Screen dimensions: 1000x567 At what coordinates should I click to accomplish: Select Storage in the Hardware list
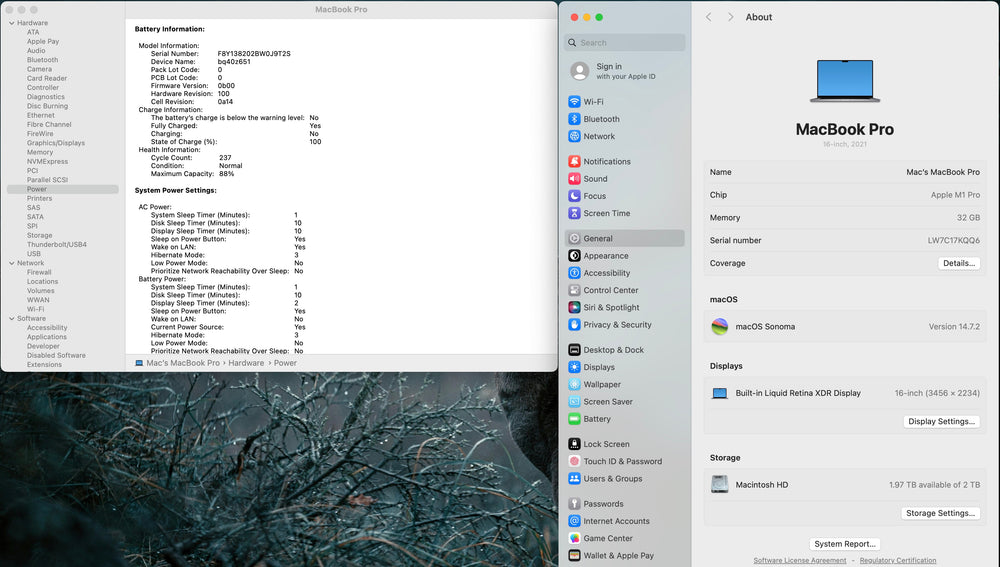pos(40,236)
